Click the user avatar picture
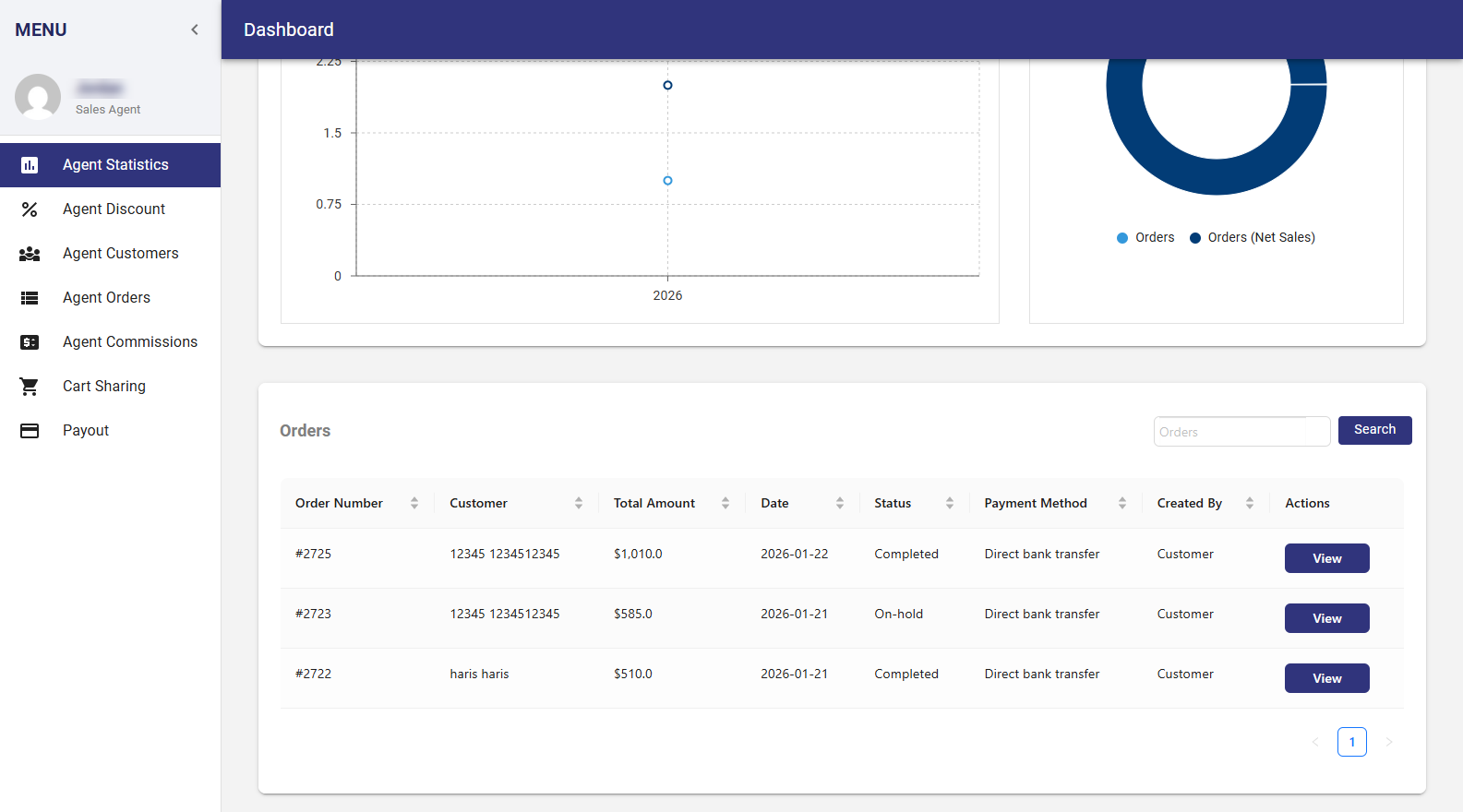 click(x=38, y=97)
